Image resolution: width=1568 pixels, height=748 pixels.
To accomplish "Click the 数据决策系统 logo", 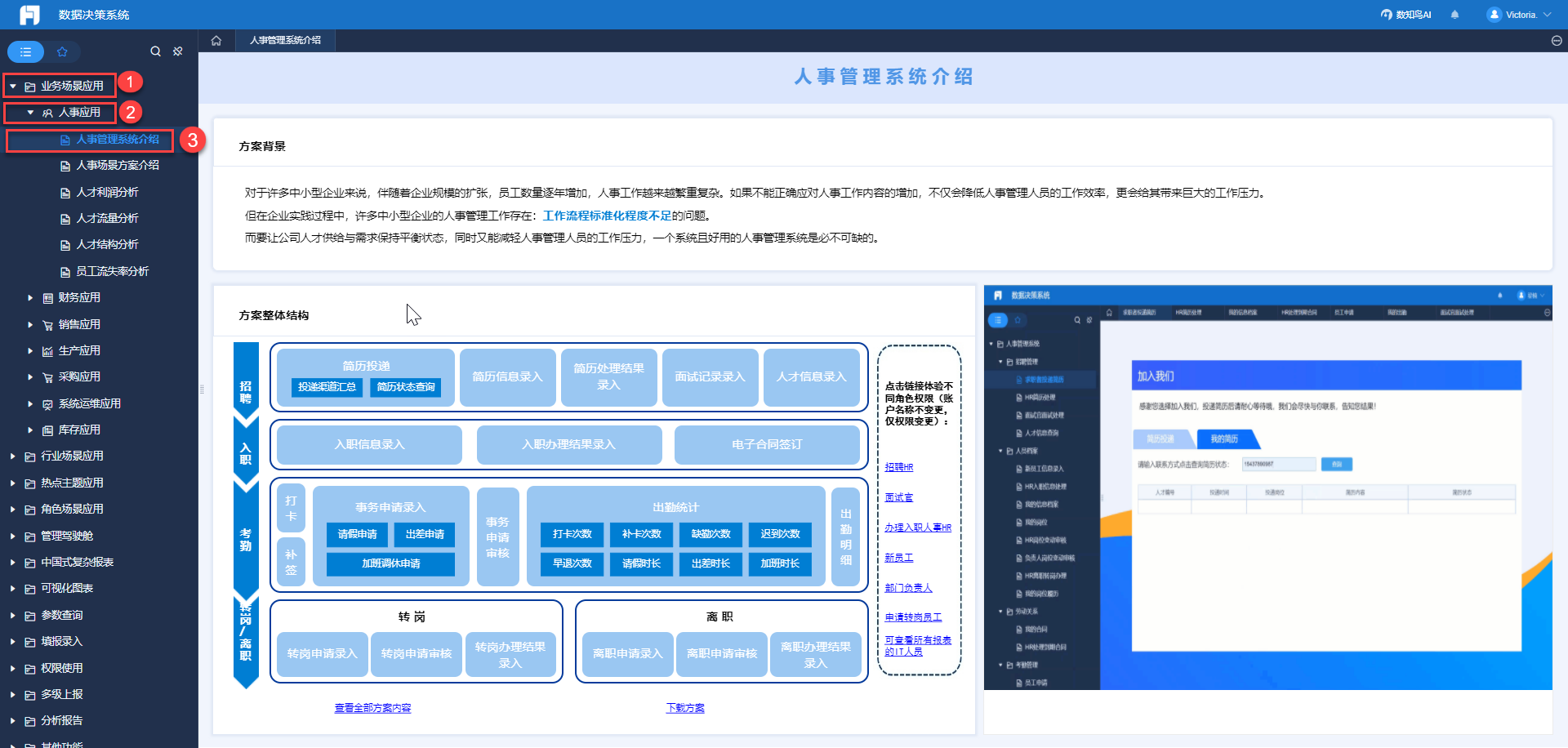I will pyautogui.click(x=29, y=15).
